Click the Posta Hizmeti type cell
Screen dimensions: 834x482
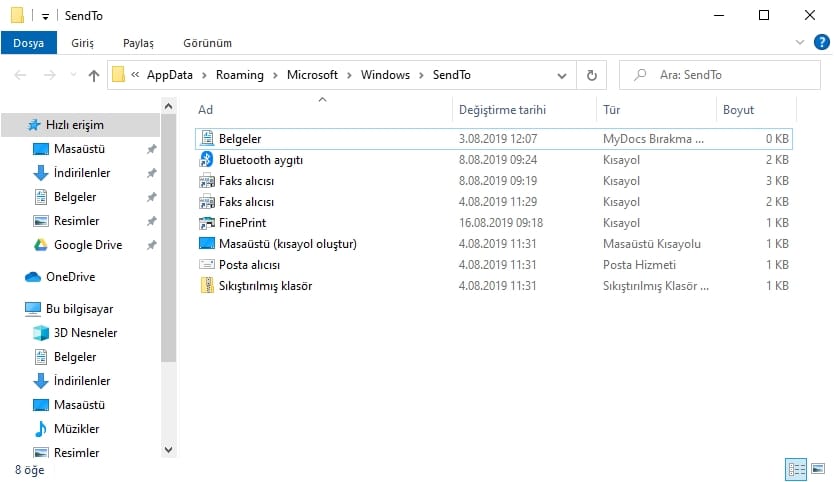[639, 264]
